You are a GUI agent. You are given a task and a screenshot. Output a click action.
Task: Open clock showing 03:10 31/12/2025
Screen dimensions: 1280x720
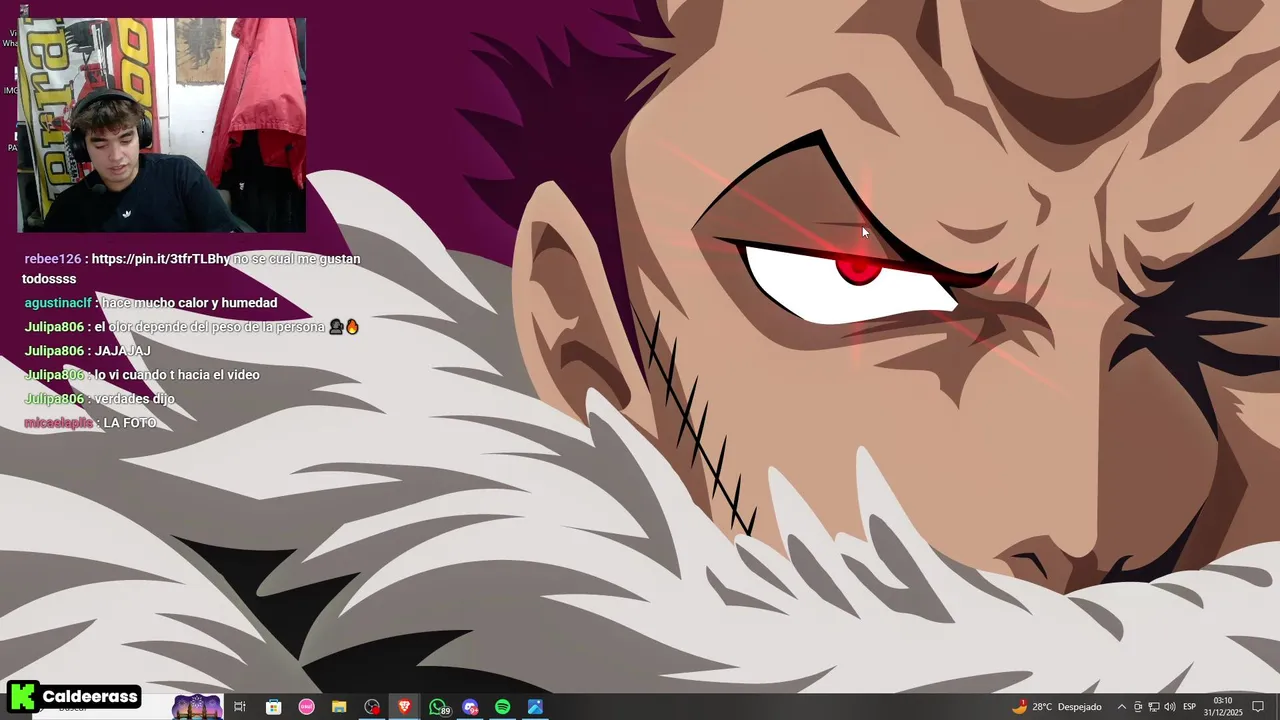[x=1223, y=707]
